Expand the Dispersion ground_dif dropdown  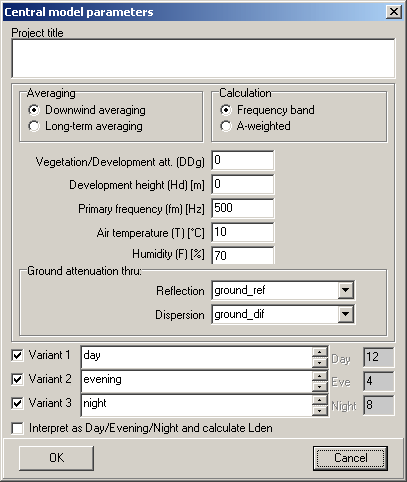click(345, 314)
